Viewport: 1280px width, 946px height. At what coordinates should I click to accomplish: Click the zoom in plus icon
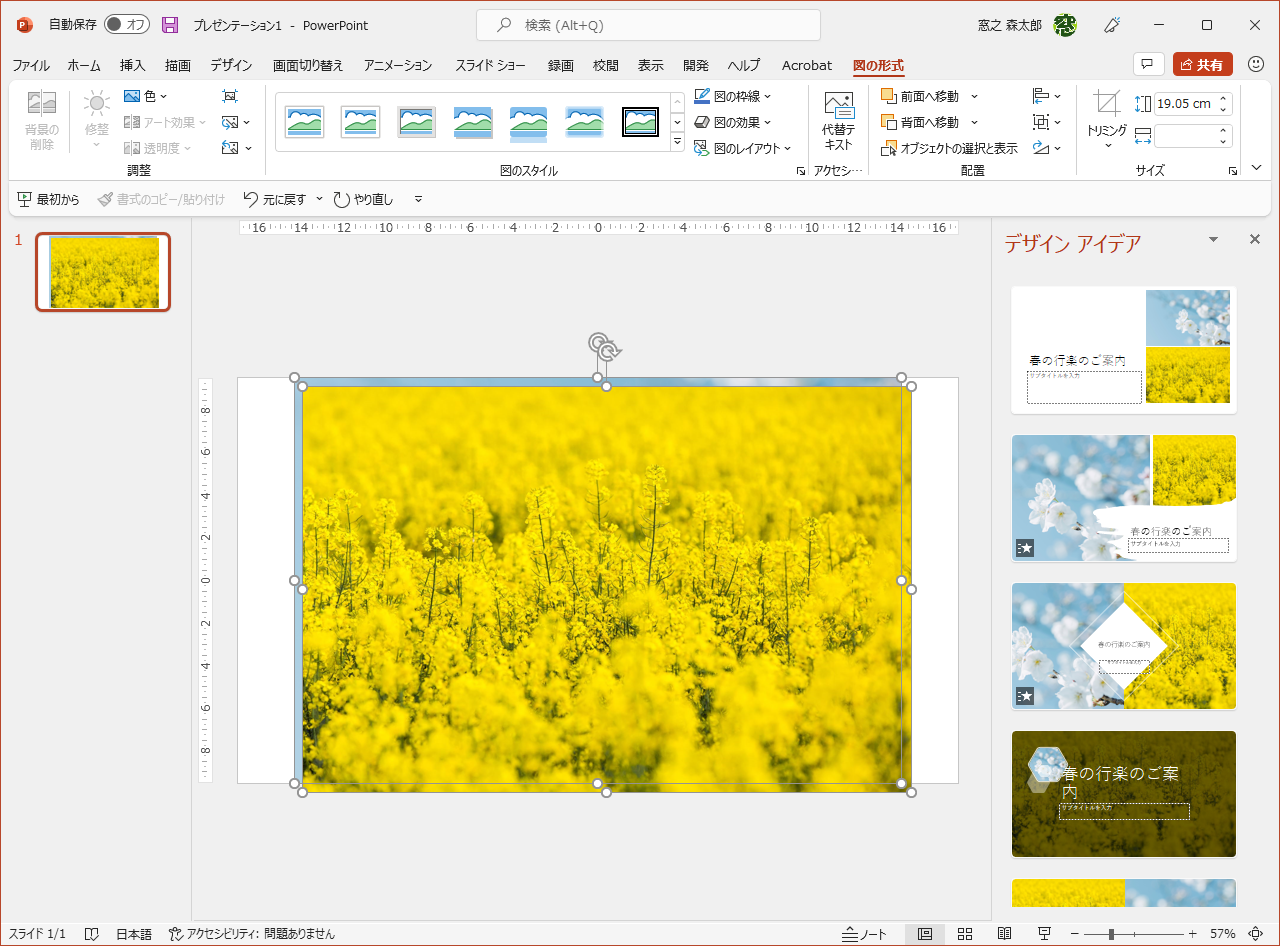(x=1192, y=934)
